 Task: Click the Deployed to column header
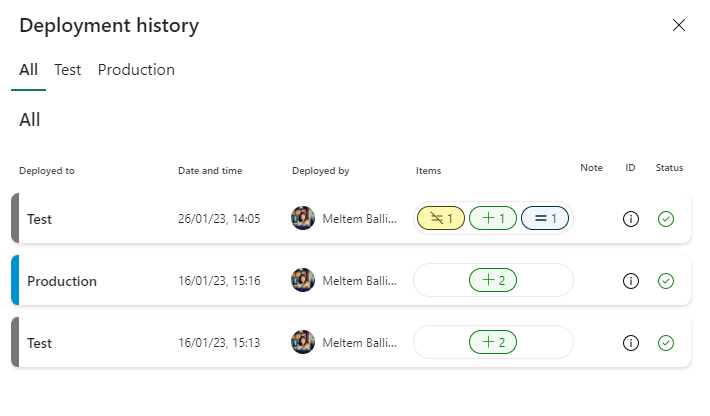coord(47,171)
